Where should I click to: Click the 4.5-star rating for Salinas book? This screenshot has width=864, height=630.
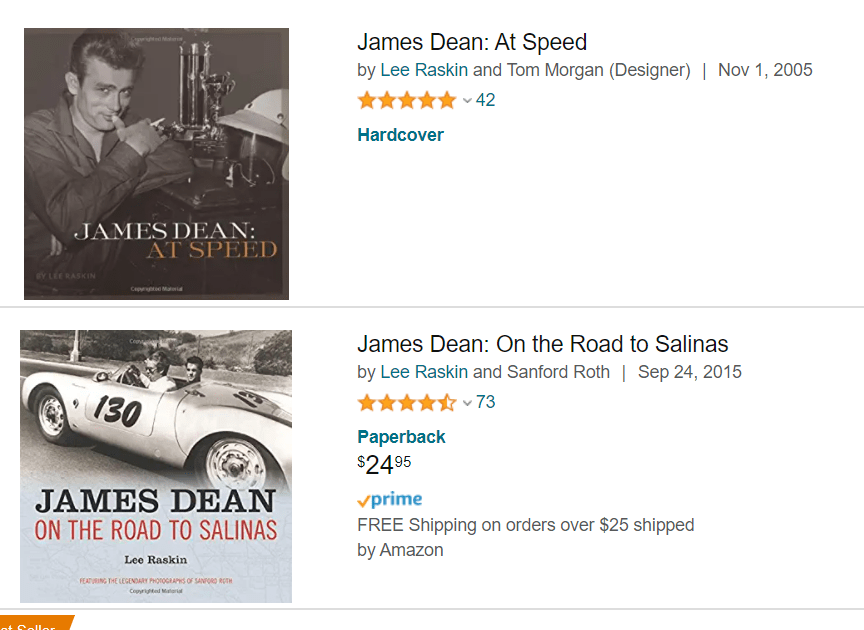point(406,402)
